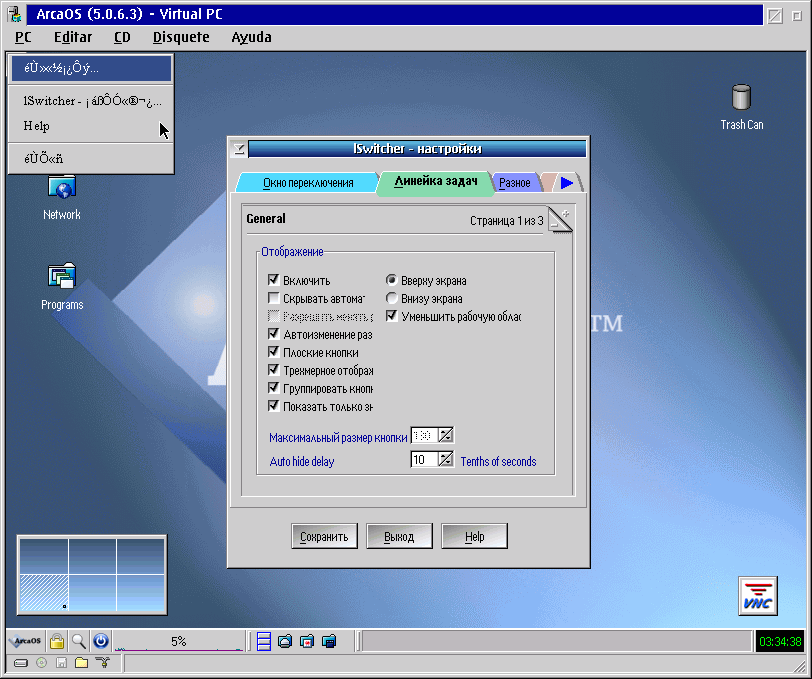Click the General page heading
The image size is (812, 679).
point(266,219)
